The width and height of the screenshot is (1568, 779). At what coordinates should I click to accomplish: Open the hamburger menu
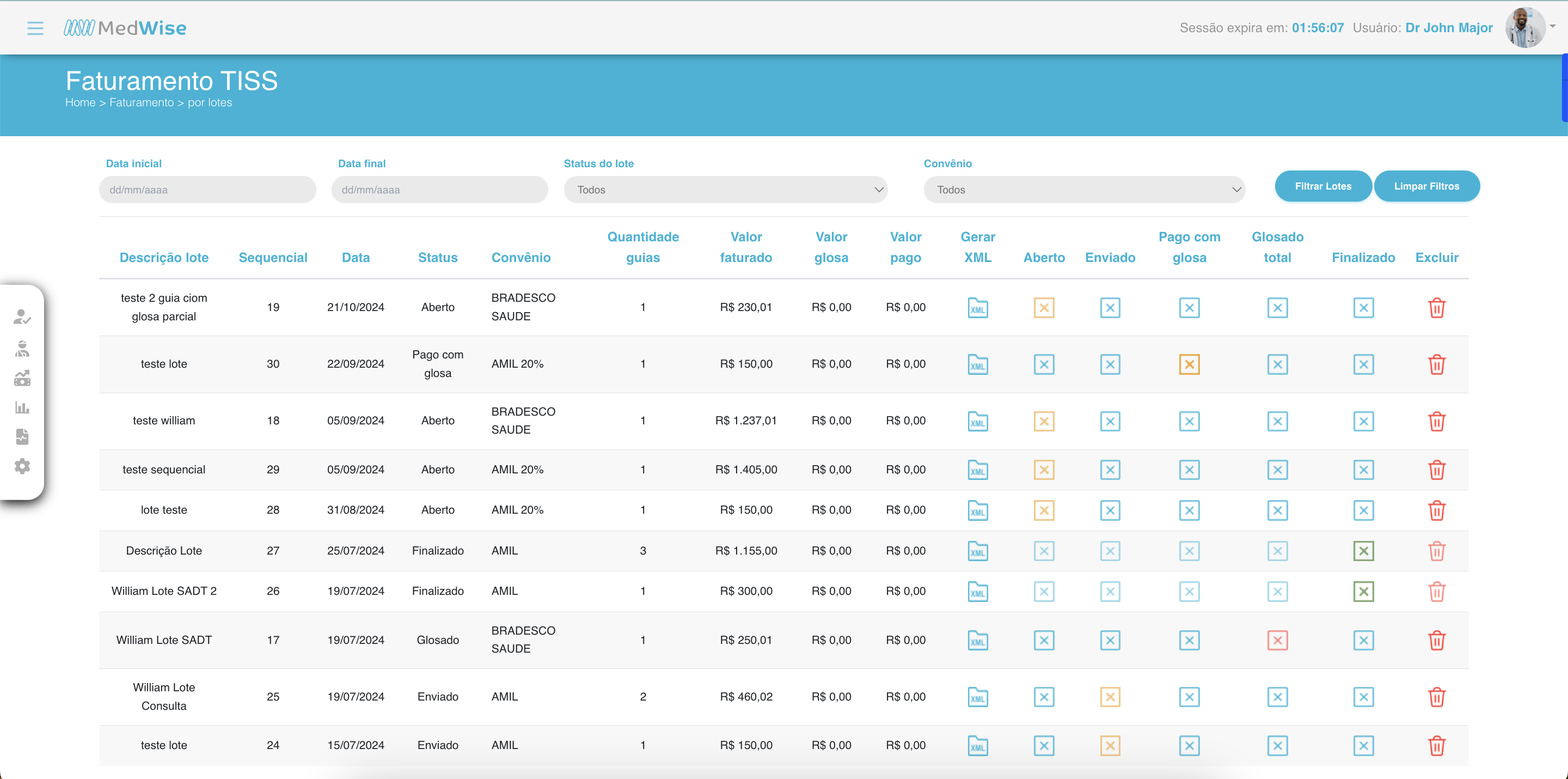click(35, 28)
